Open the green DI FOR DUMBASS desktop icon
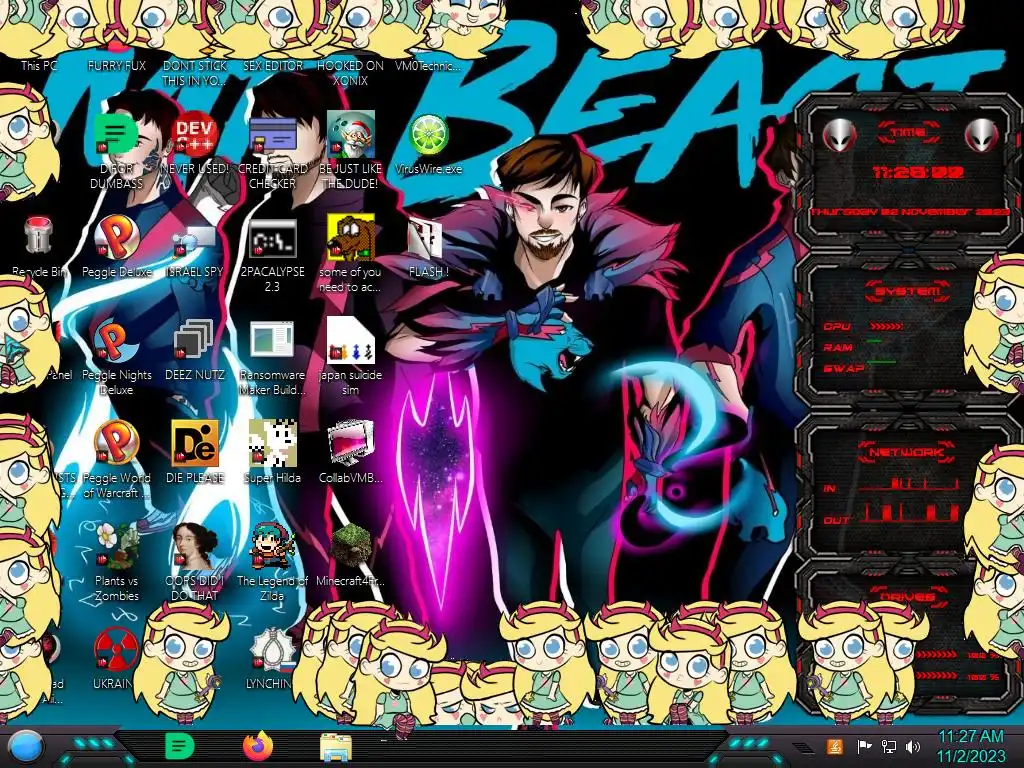The height and width of the screenshot is (768, 1024). coord(116,134)
